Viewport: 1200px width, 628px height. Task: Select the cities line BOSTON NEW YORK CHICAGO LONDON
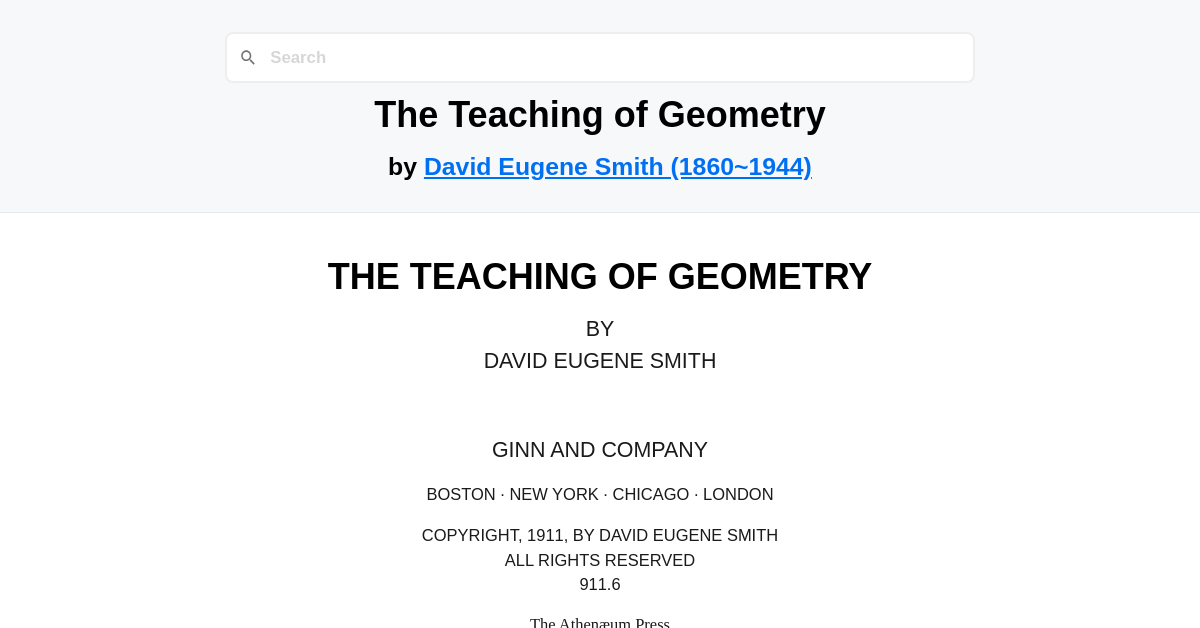click(600, 494)
